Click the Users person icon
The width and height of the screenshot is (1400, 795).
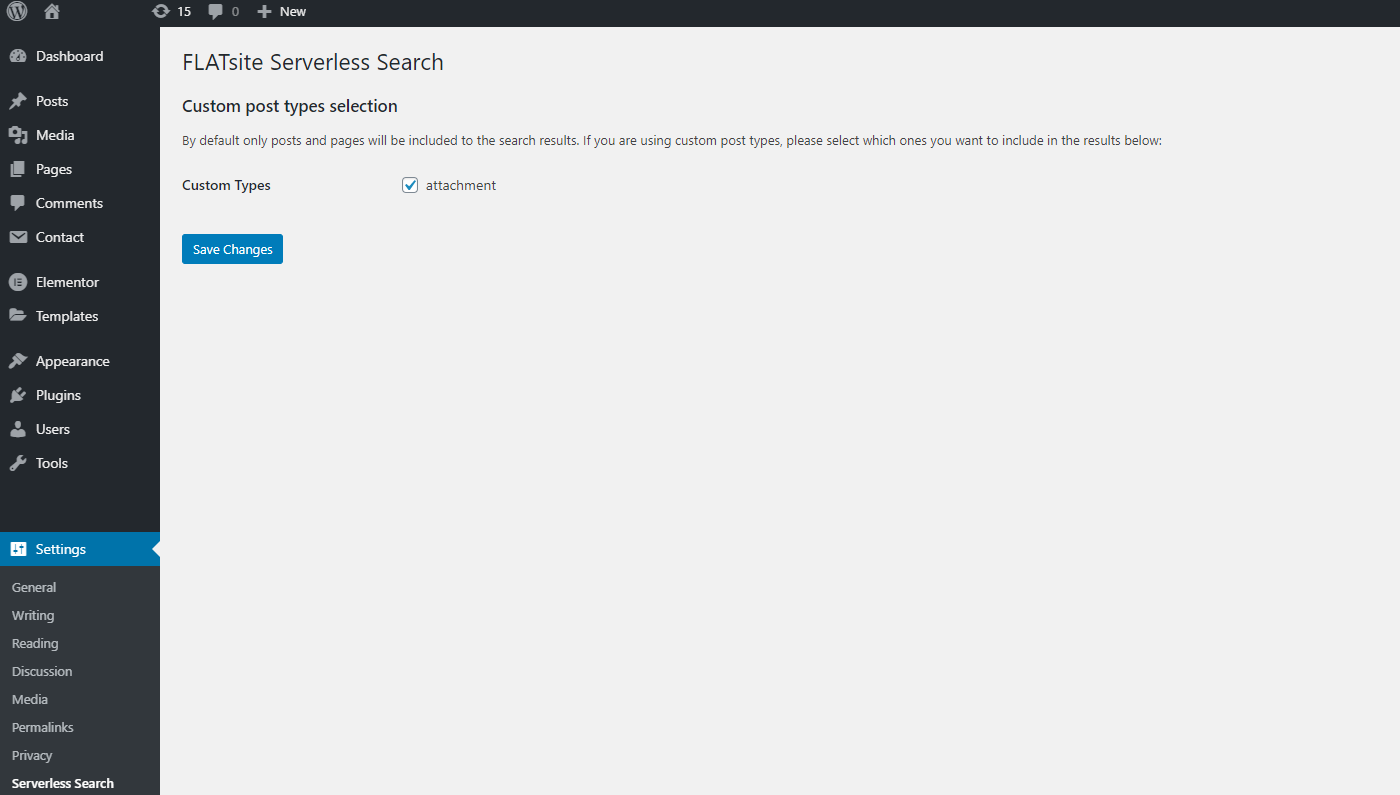18,429
